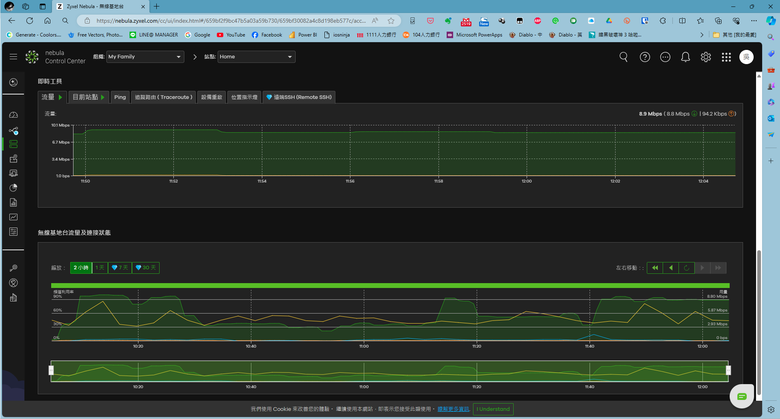
Task: Switch to the Ping tool tab
Action: tap(120, 97)
